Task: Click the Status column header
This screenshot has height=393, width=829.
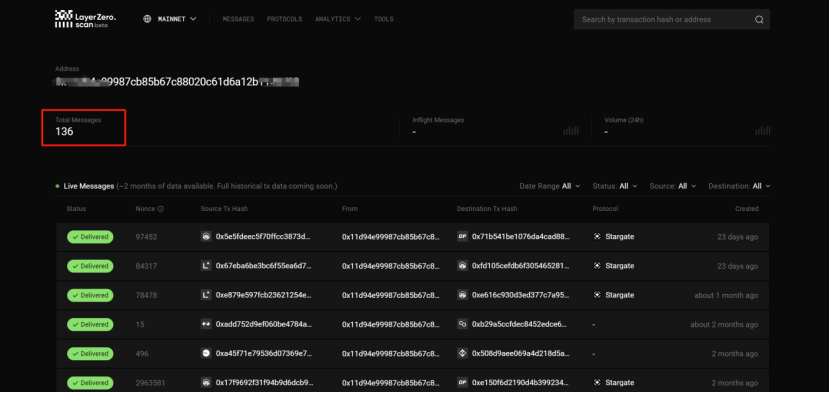Action: [x=76, y=209]
